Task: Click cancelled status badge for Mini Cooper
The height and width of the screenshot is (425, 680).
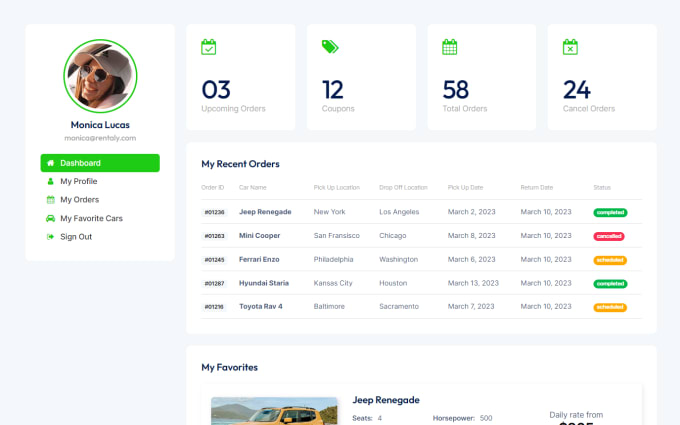Action: [x=609, y=236]
